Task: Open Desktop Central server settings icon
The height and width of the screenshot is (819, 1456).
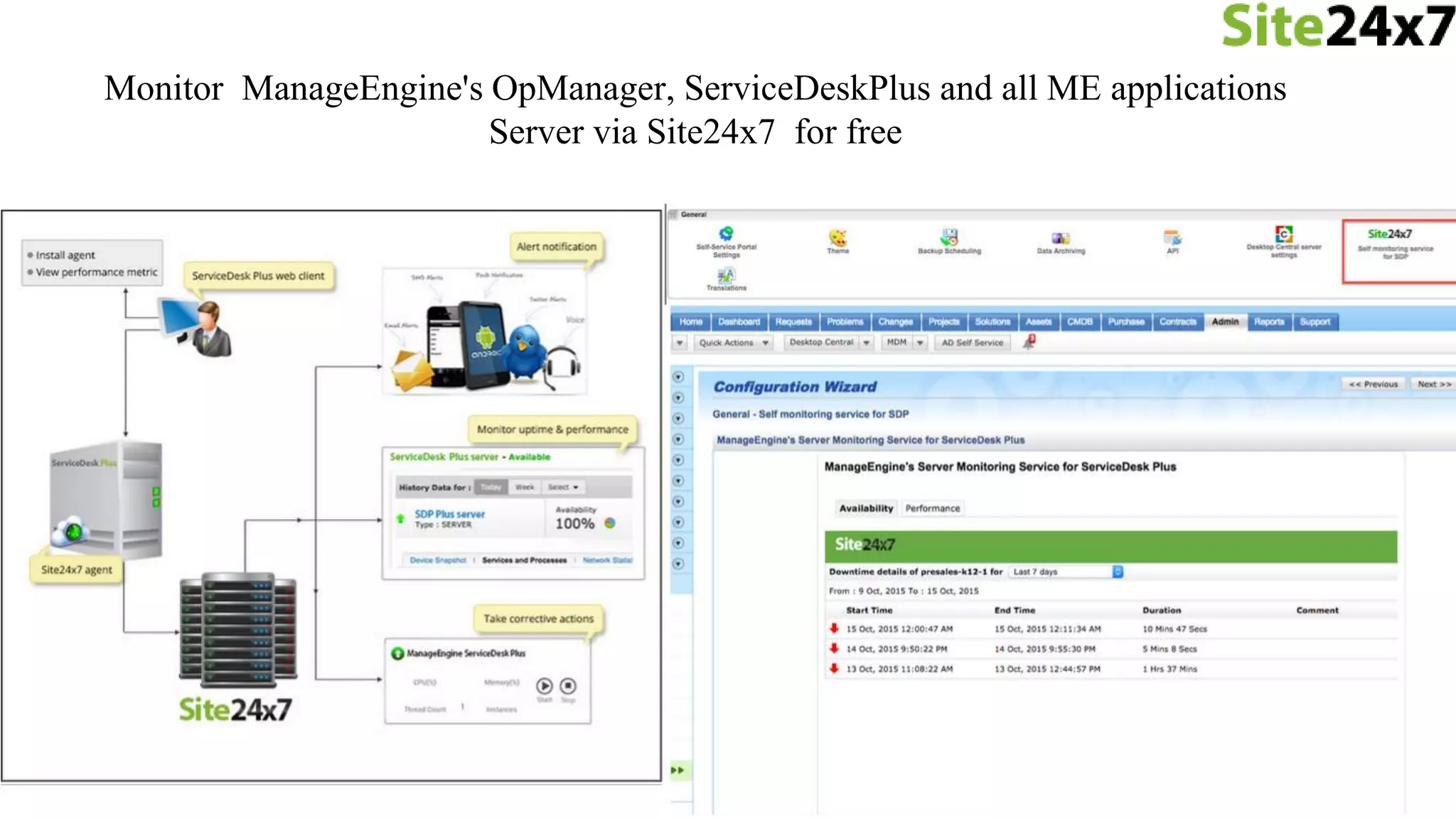Action: [x=1284, y=234]
